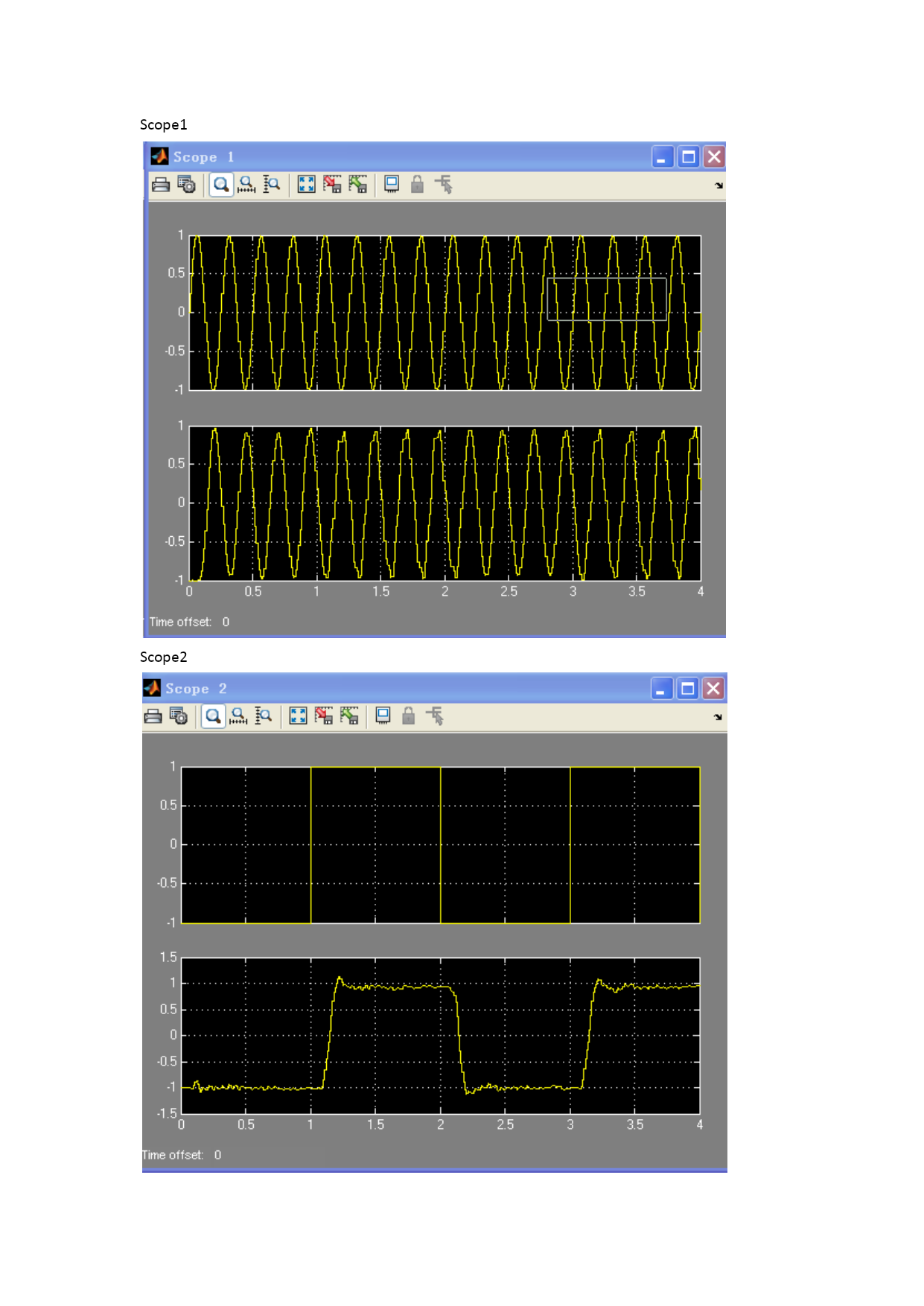The image size is (924, 1306).
Task: Autoscale the axes in Scope 1
Action: (306, 185)
